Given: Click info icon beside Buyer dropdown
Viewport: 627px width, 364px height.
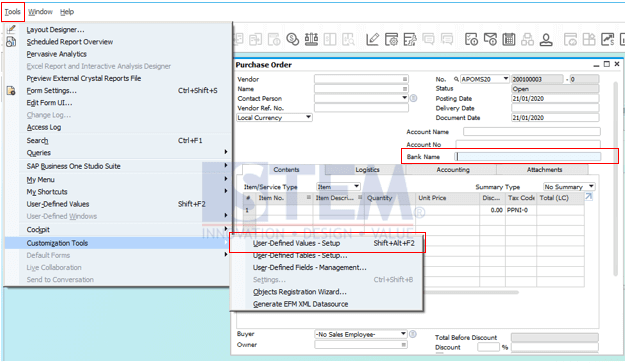Looking at the screenshot, I should pos(413,334).
